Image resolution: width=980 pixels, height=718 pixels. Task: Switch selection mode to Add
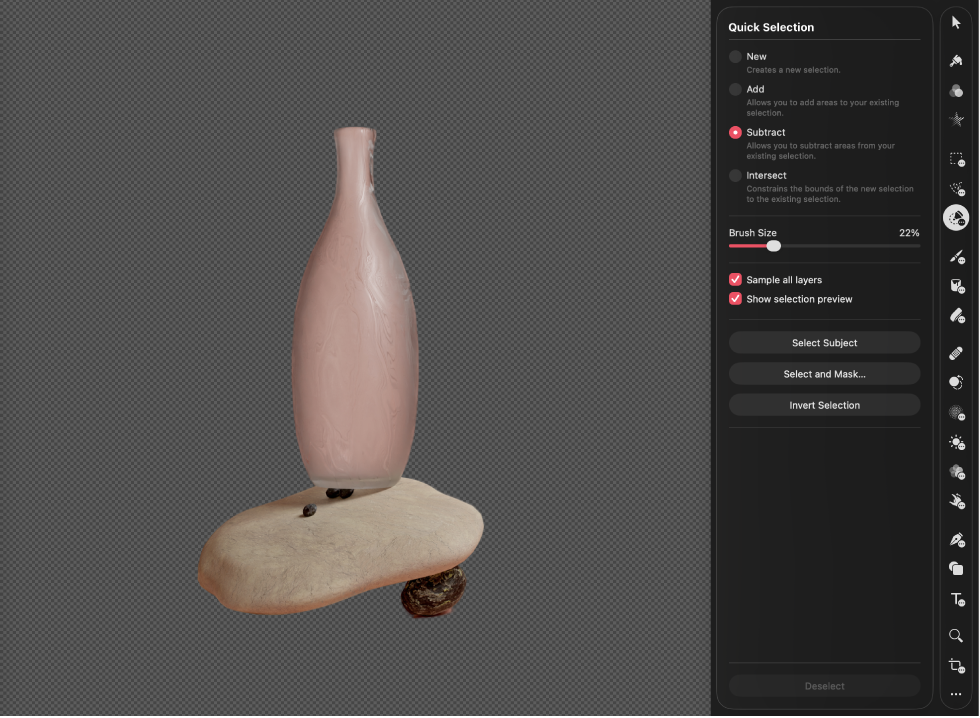tap(736, 90)
